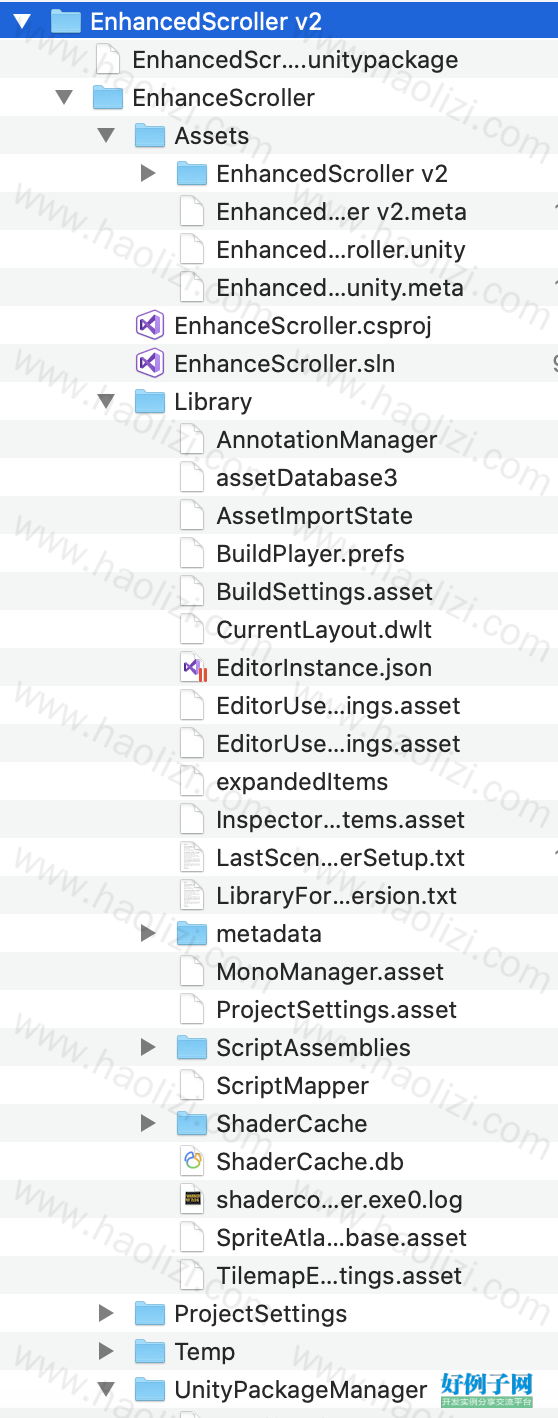
Task: Click the ShaderCache.db file icon
Action: (x=192, y=1161)
